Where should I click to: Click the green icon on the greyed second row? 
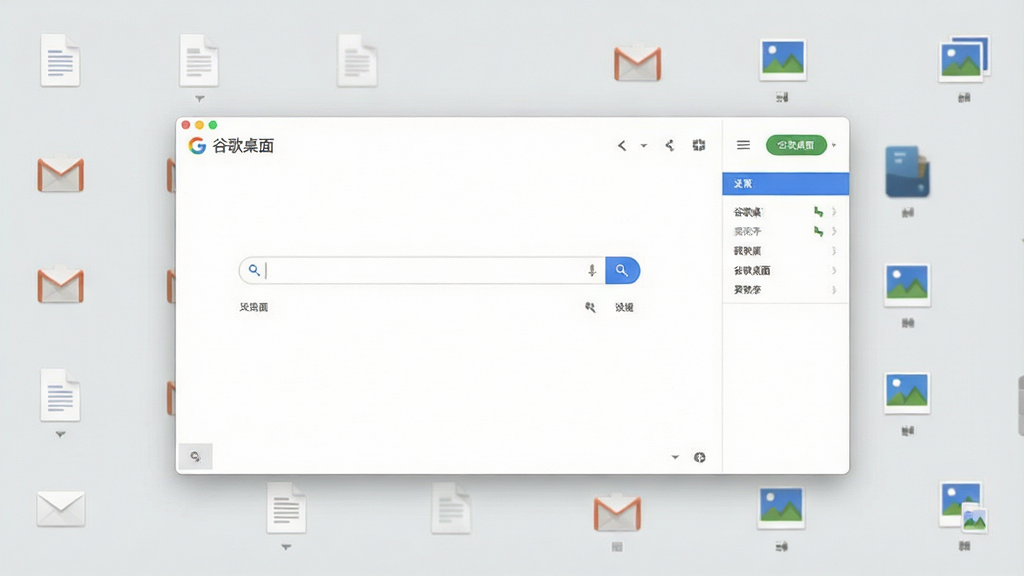pyautogui.click(x=818, y=231)
